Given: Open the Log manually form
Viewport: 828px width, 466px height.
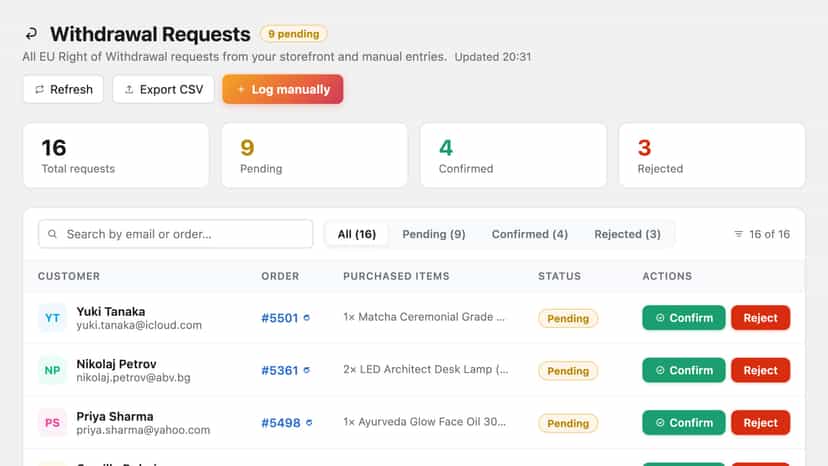Looking at the screenshot, I should (283, 89).
